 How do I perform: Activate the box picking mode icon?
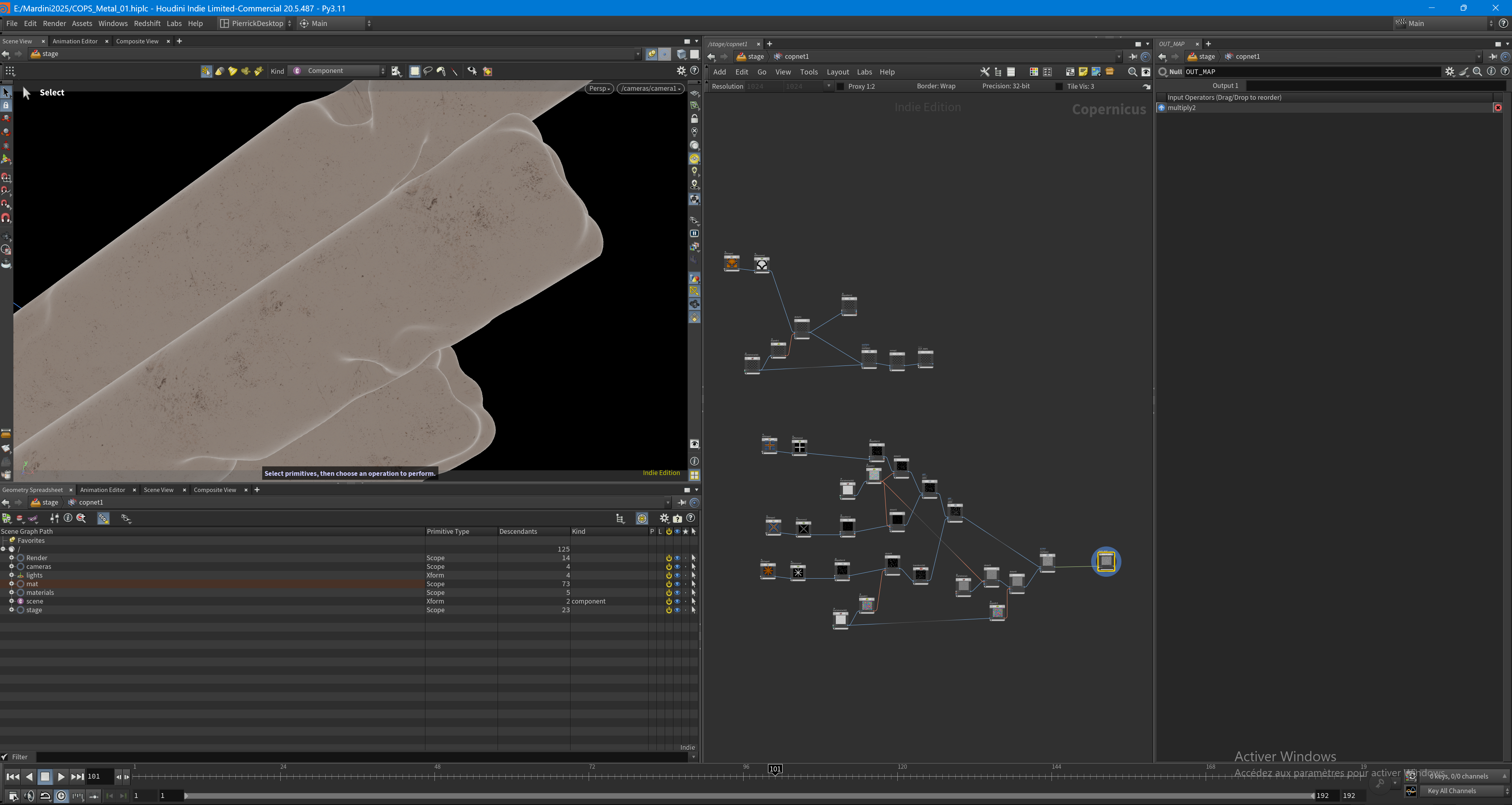tap(415, 71)
